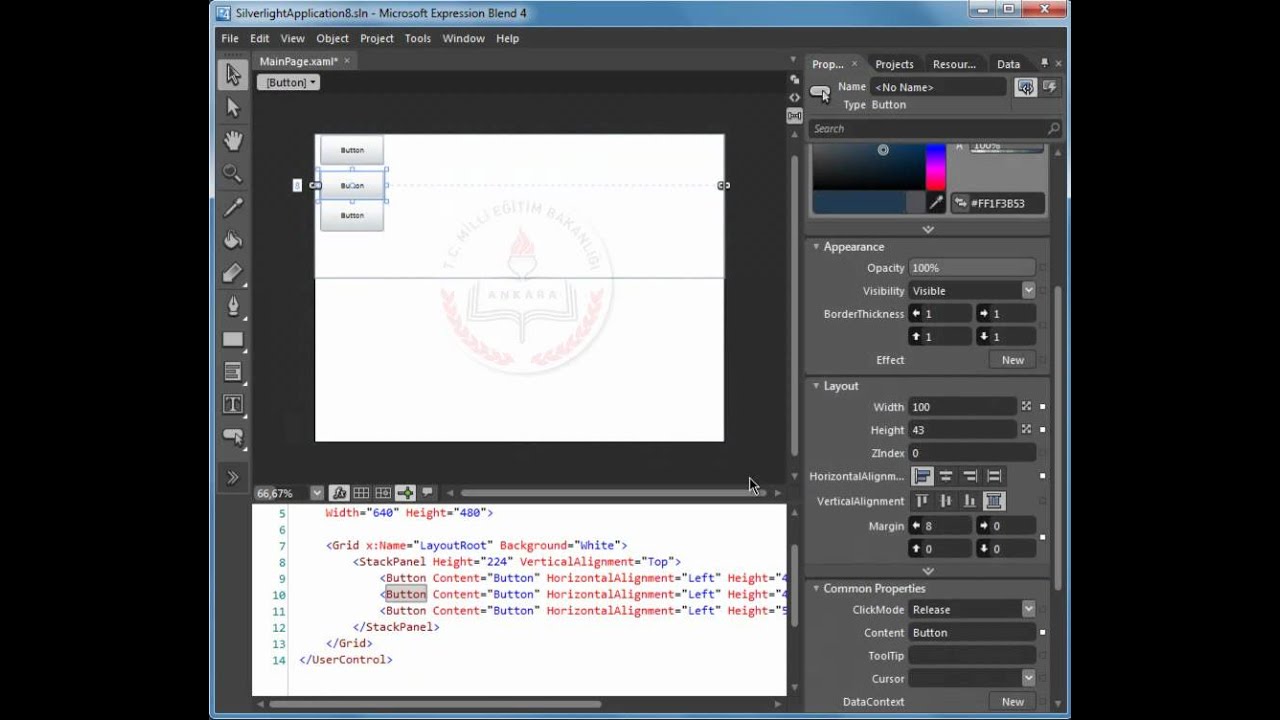Click the Properties view icon beside Name
Image resolution: width=1280 pixels, height=720 pixels.
tap(1026, 87)
